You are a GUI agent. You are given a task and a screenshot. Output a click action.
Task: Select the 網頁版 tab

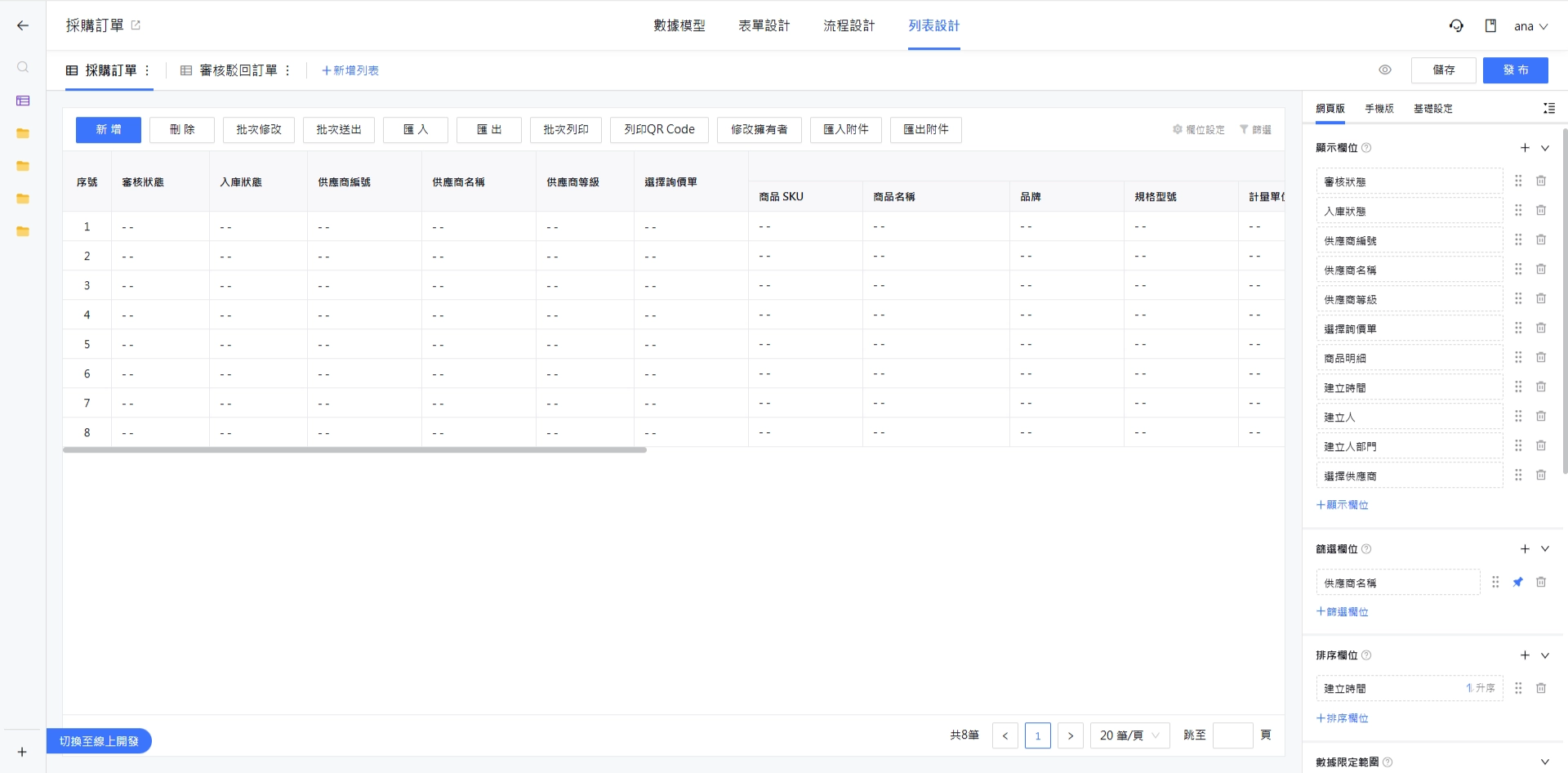click(x=1330, y=108)
